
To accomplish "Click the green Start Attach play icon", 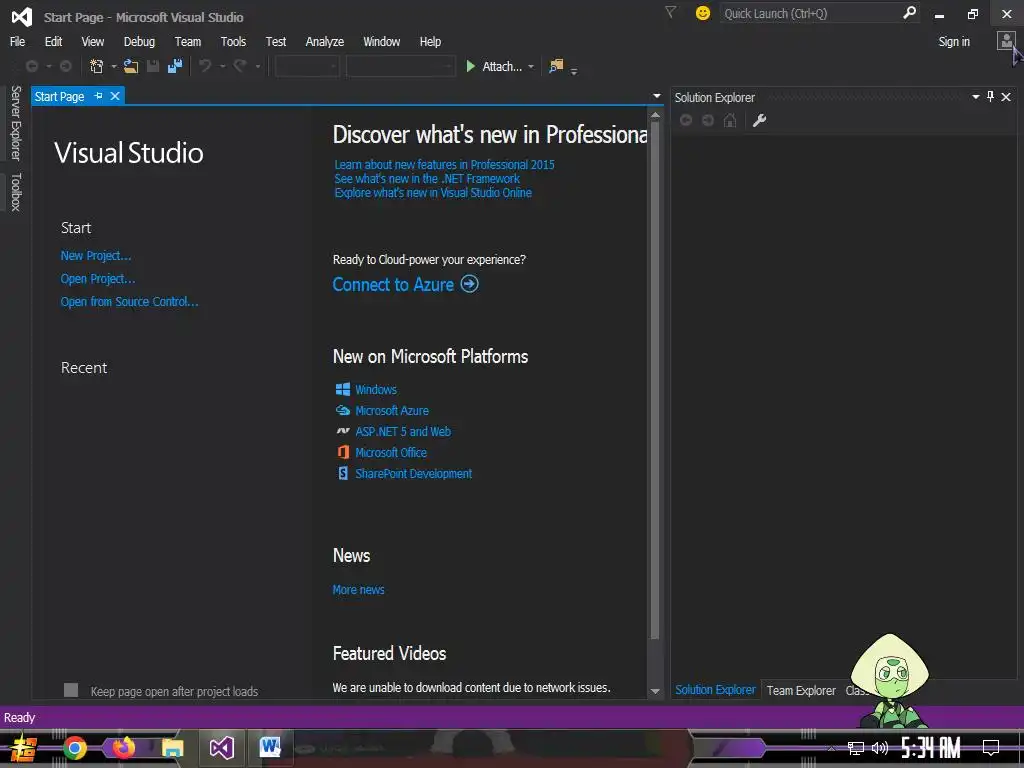I will click(x=470, y=66).
